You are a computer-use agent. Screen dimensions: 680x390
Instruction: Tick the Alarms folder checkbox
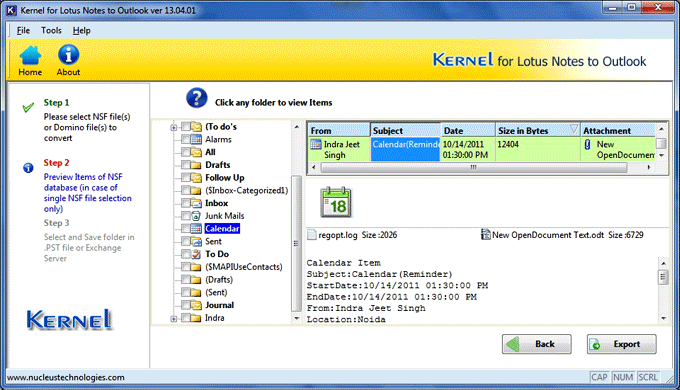[x=186, y=139]
